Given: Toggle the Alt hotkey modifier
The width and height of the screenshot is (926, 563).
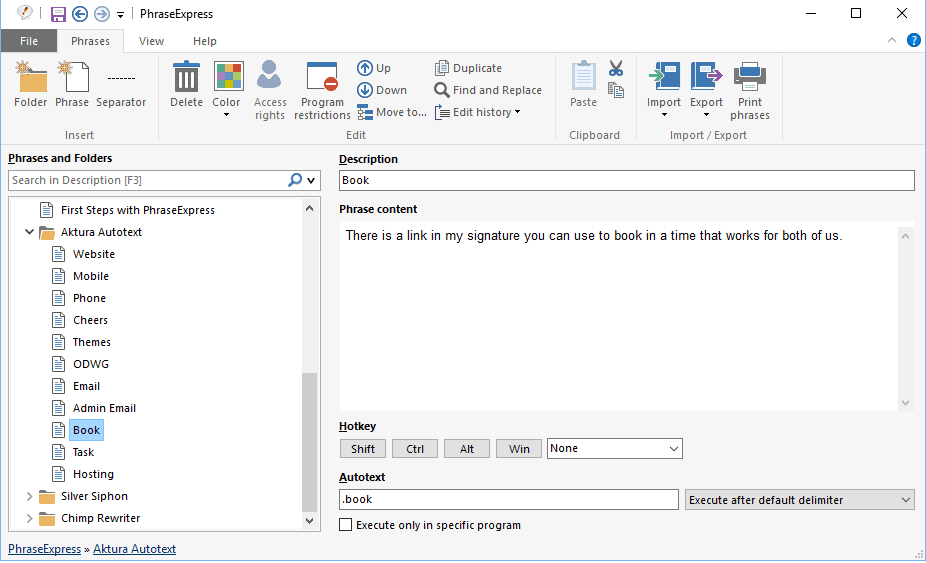Looking at the screenshot, I should 467,449.
